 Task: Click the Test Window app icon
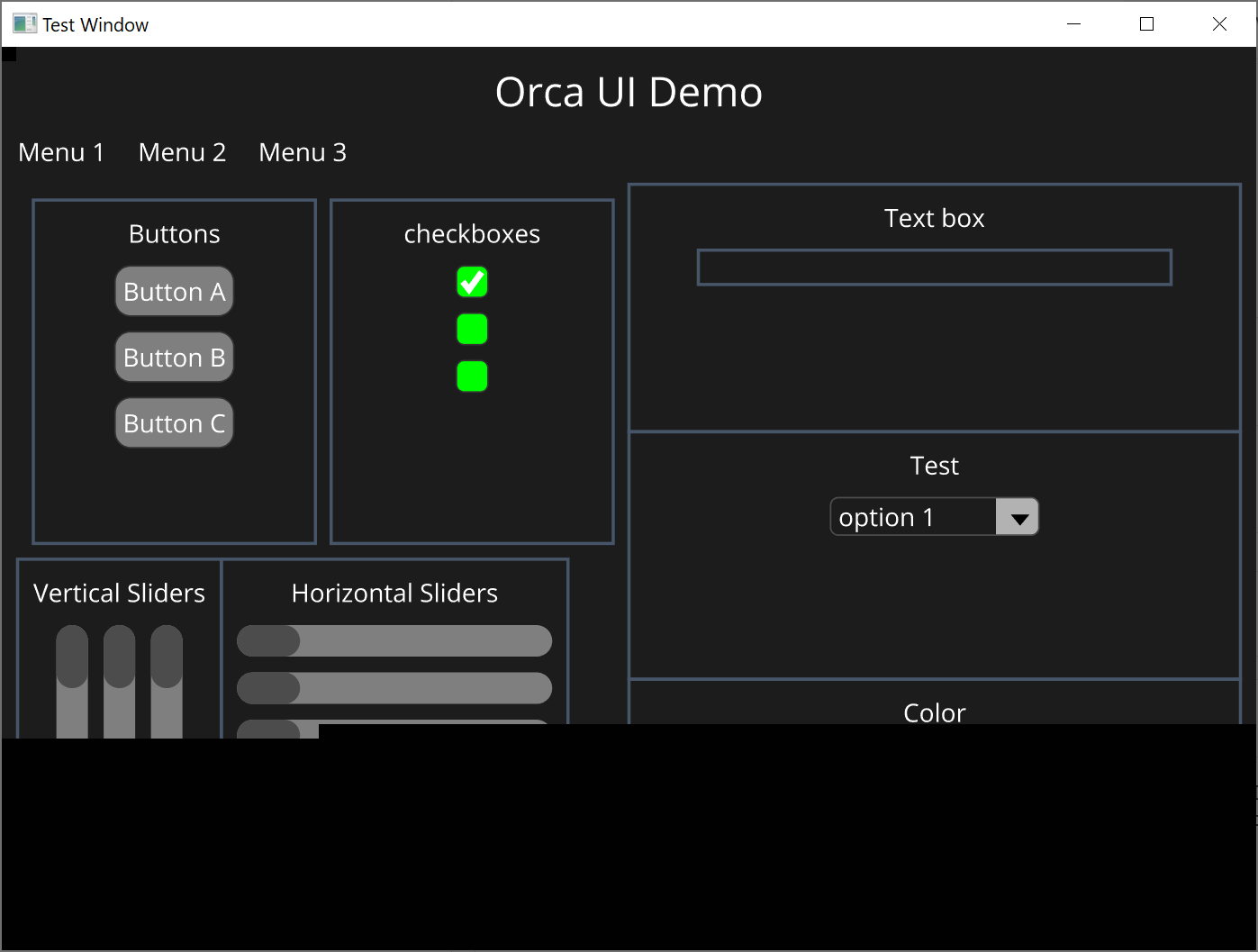pyautogui.click(x=24, y=24)
